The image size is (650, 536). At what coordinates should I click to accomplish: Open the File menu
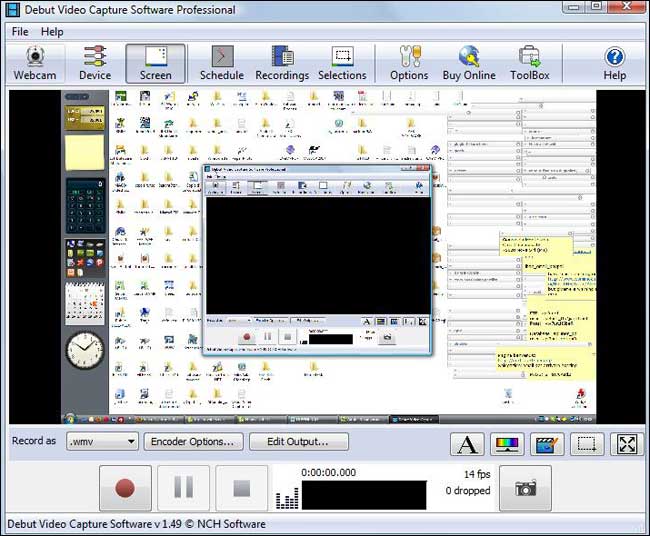tap(20, 32)
